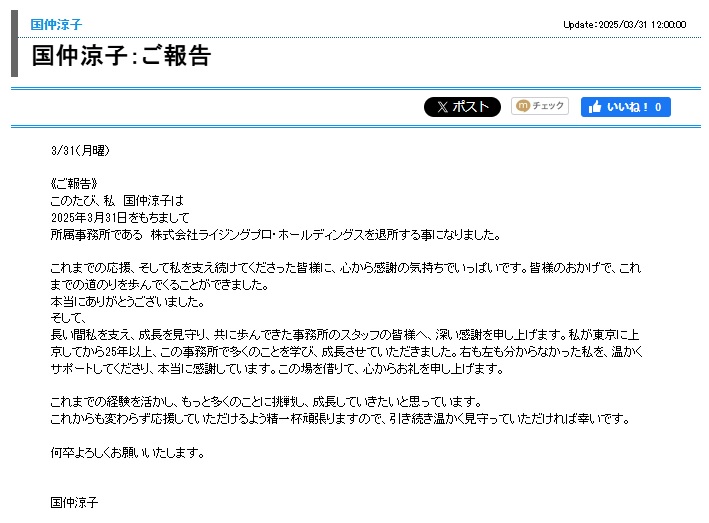
Task: Click the article title 国仲涼子:ご報告
Action: pyautogui.click(x=122, y=56)
